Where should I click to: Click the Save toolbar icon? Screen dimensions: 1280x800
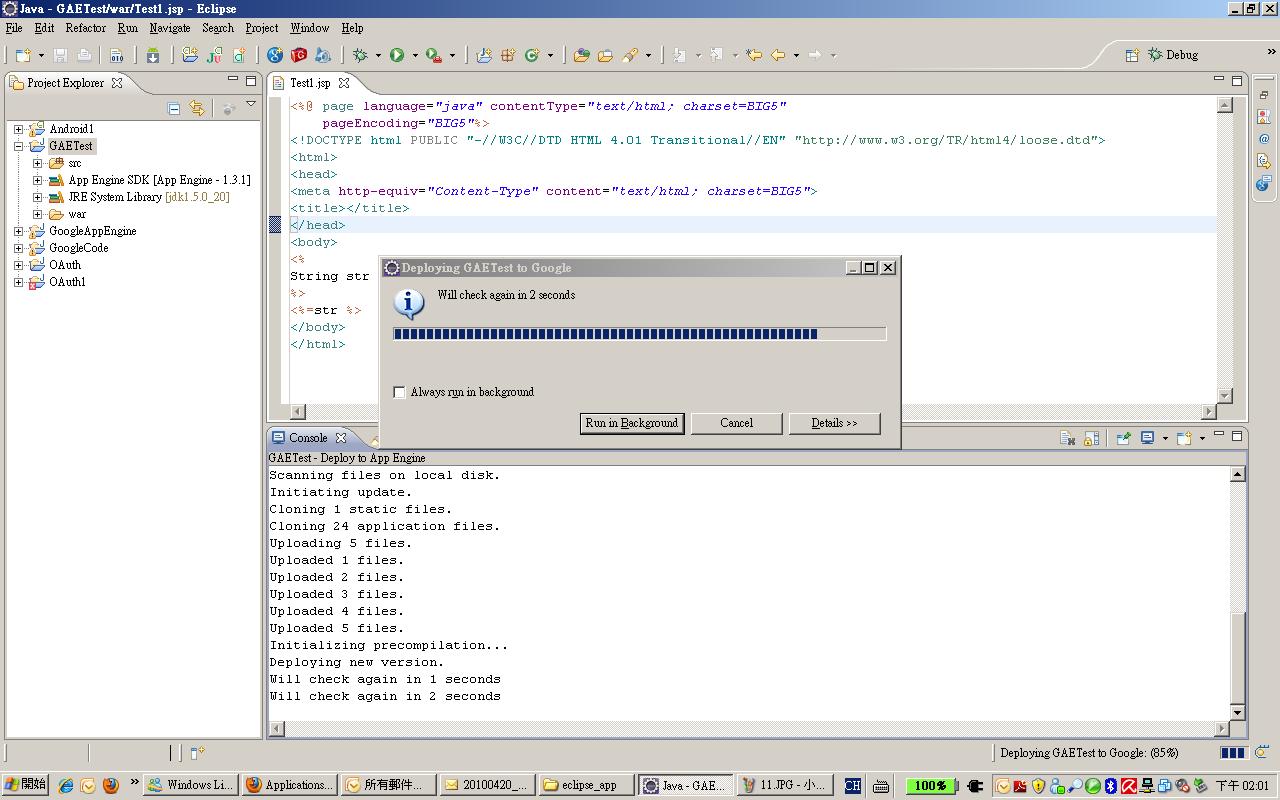tap(60, 55)
